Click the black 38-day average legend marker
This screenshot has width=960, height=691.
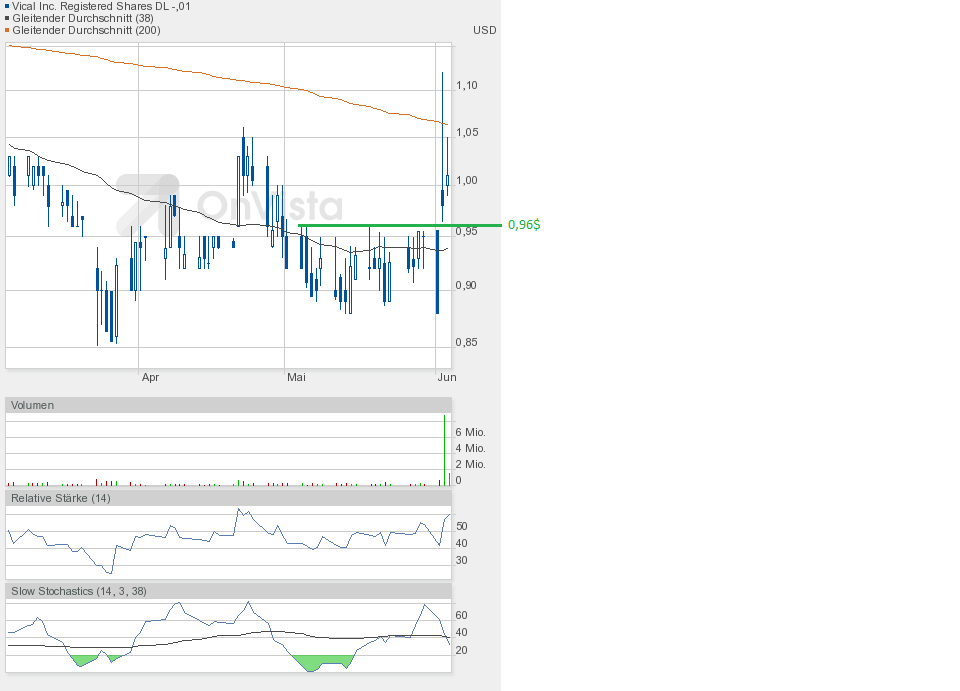tap(7, 18)
